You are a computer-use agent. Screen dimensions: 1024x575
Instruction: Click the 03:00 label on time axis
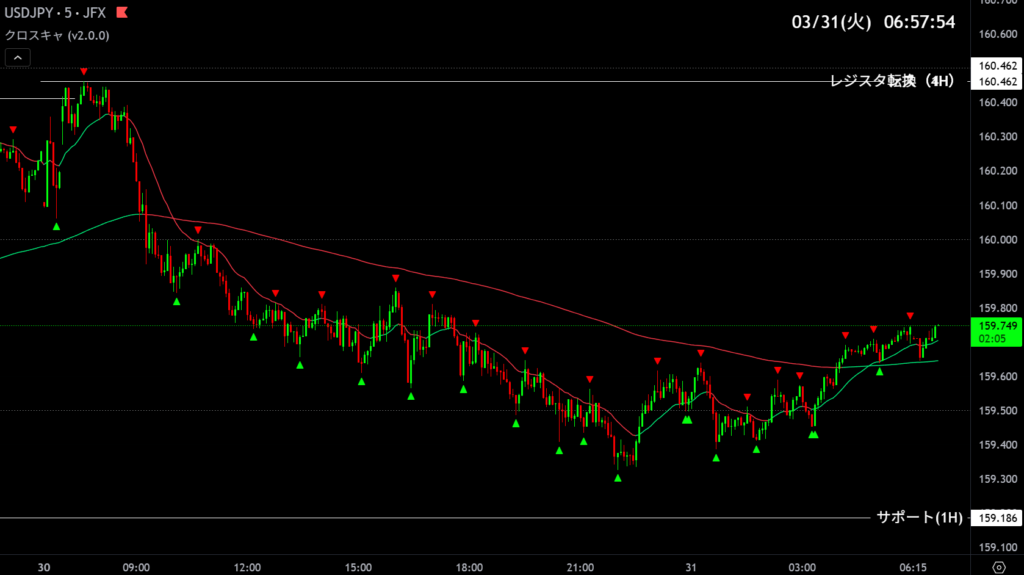pos(802,567)
